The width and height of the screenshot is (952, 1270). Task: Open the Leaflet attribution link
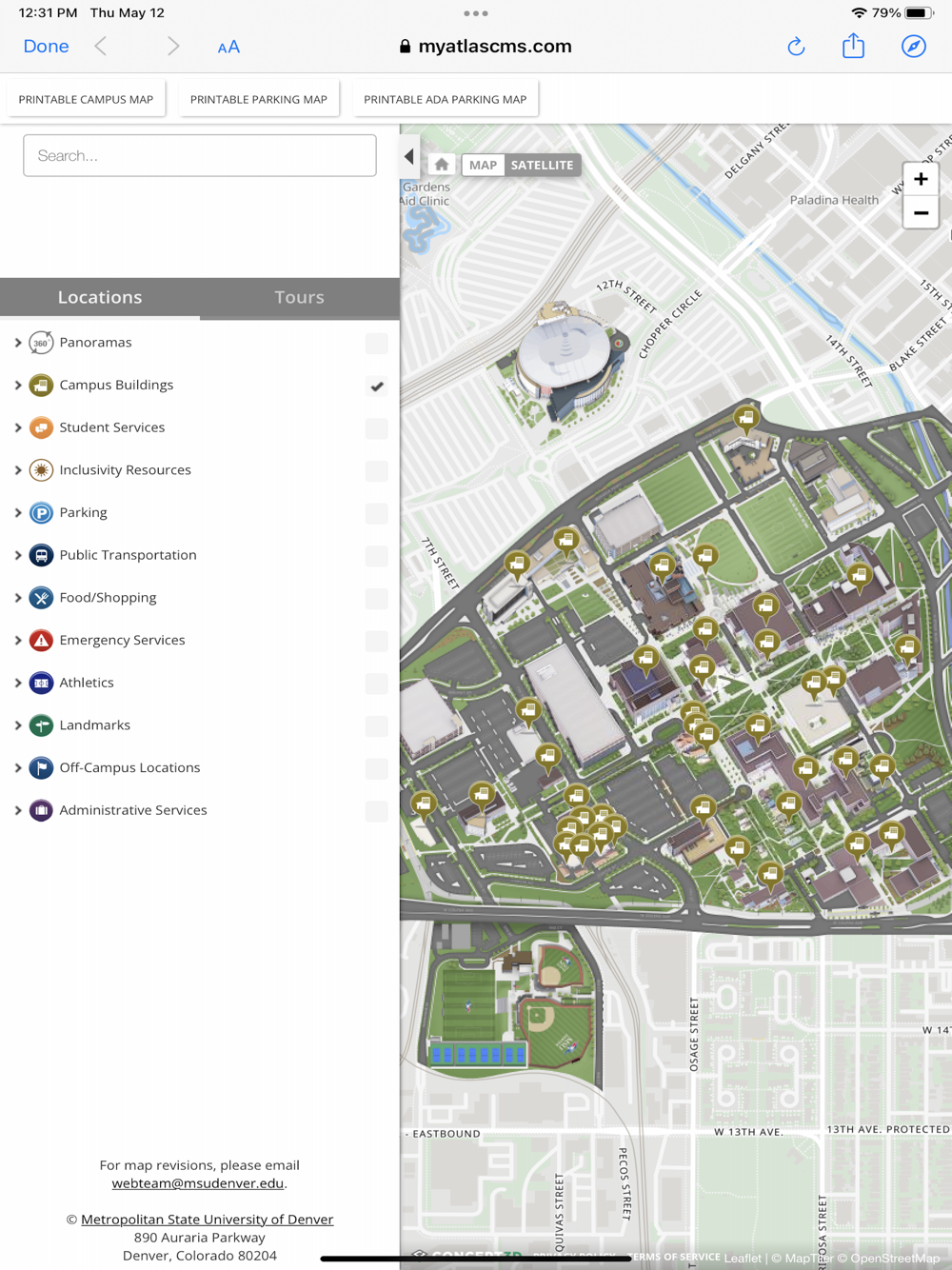coord(743,1259)
